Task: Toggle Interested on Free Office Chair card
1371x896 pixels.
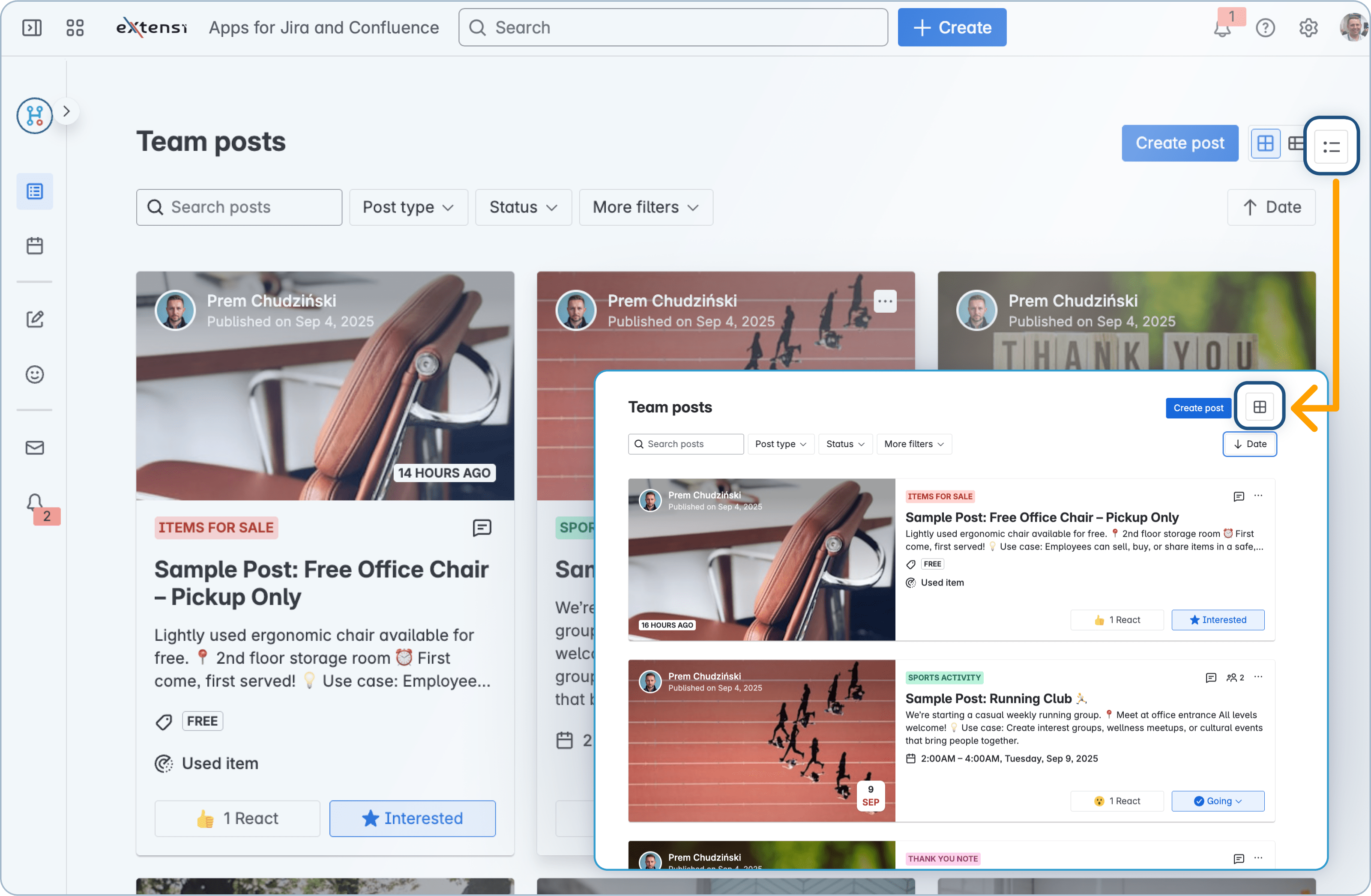Action: click(x=412, y=818)
